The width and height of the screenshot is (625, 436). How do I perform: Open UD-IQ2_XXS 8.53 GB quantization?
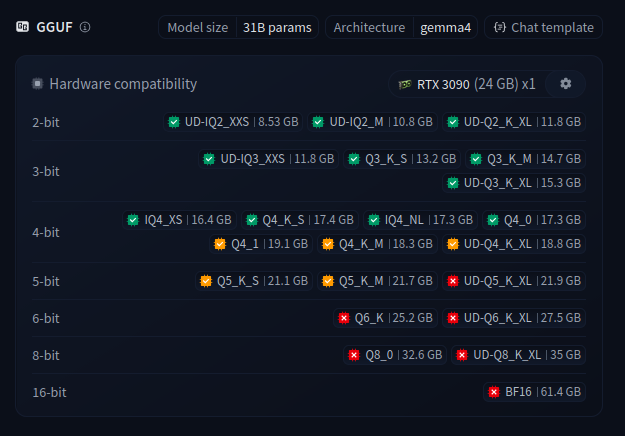click(233, 122)
